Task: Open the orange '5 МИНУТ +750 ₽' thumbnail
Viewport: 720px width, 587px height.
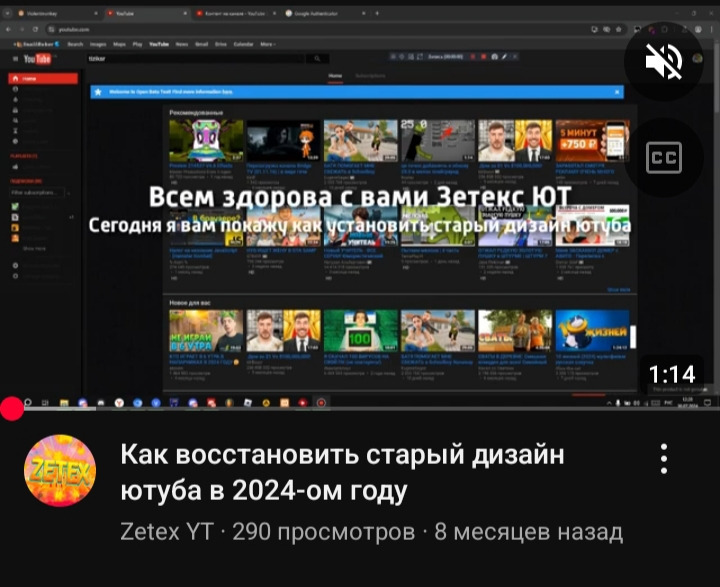Action: point(593,141)
